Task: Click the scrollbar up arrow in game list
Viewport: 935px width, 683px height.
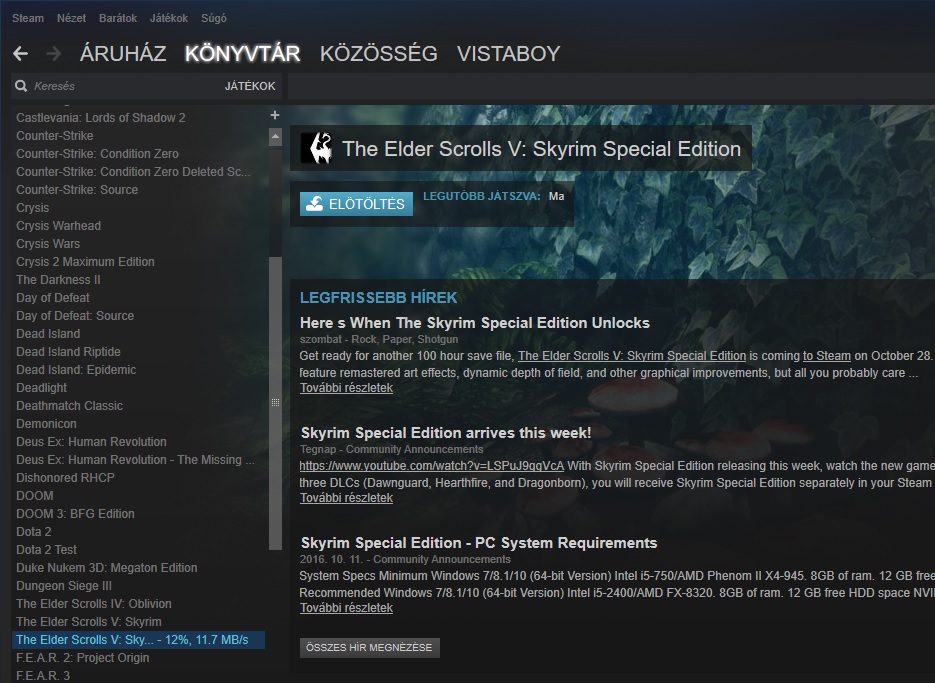Action: pos(275,137)
